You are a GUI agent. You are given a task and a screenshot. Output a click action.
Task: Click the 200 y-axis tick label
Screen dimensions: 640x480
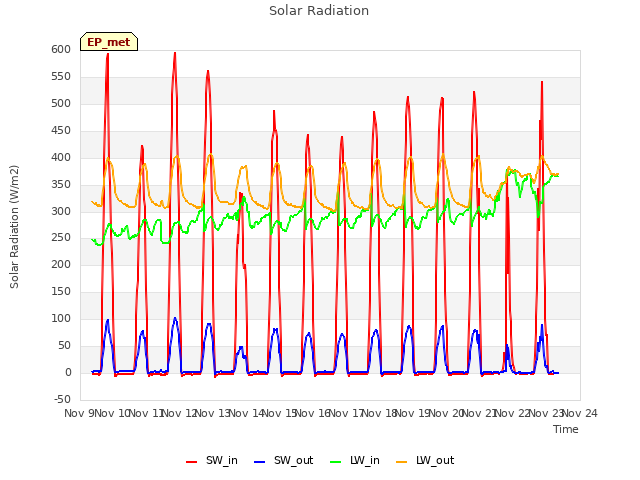pos(61,264)
